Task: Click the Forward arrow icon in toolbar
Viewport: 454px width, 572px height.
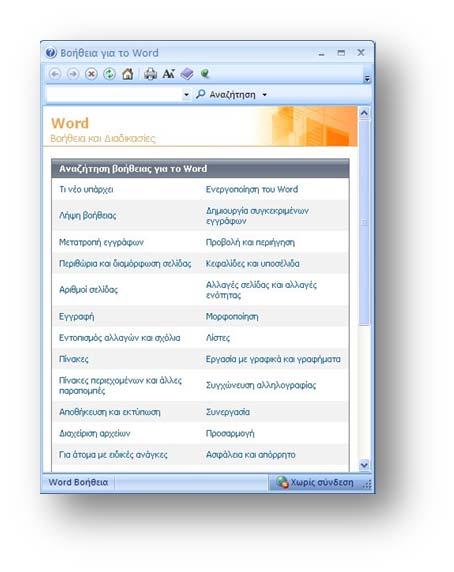Action: tap(73, 74)
